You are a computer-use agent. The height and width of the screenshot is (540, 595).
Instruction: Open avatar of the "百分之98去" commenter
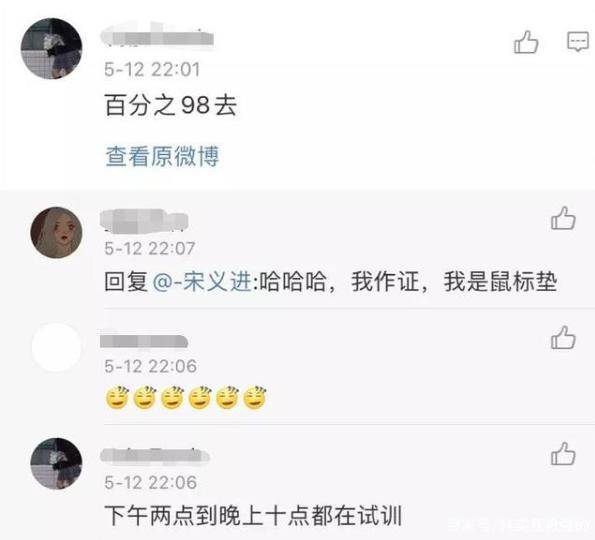coord(51,49)
